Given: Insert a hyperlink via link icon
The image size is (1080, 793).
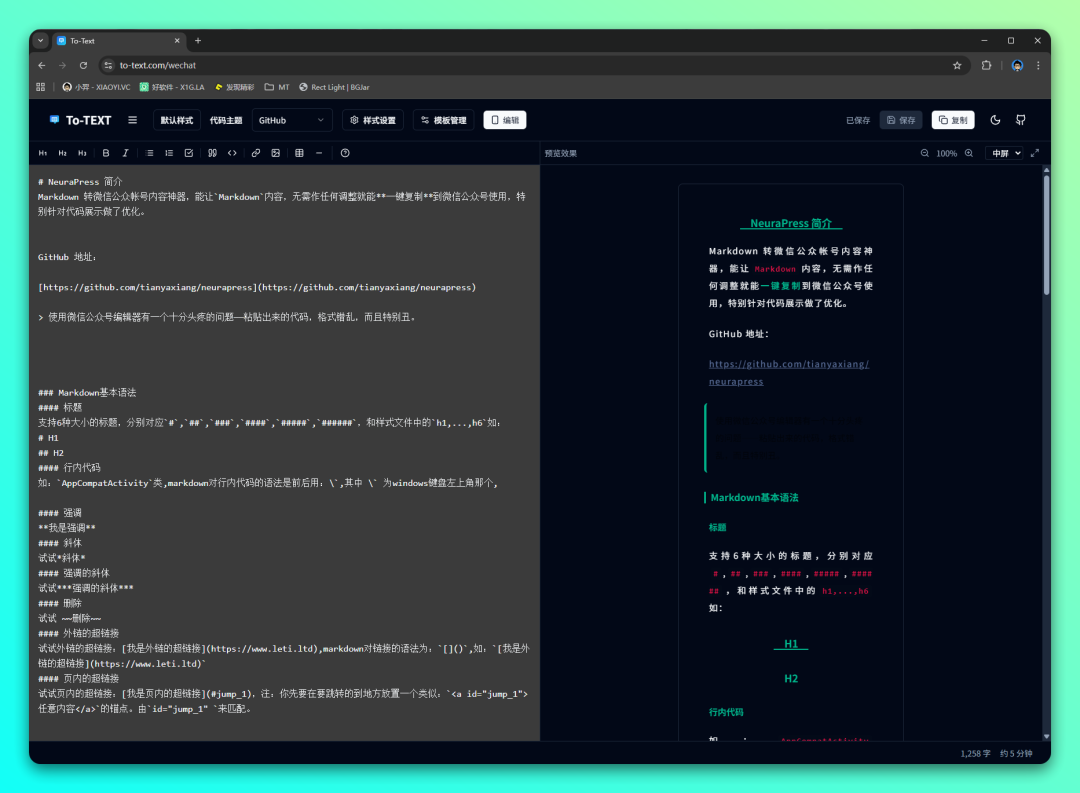Looking at the screenshot, I should 256,153.
